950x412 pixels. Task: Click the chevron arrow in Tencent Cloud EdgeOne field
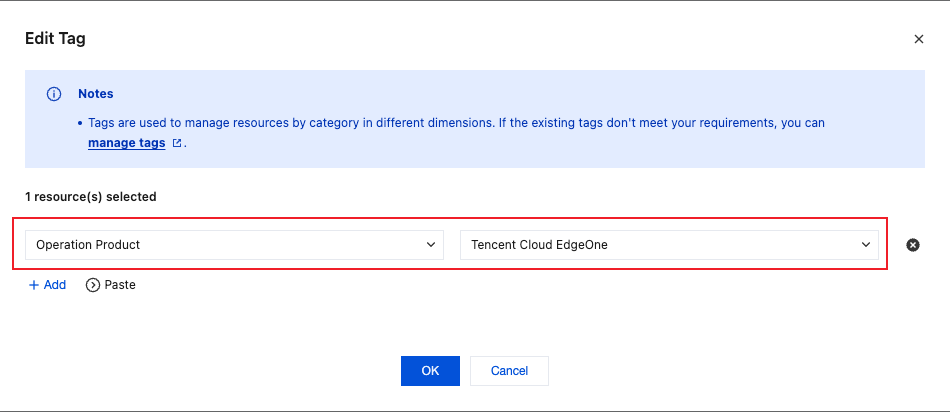click(x=866, y=244)
